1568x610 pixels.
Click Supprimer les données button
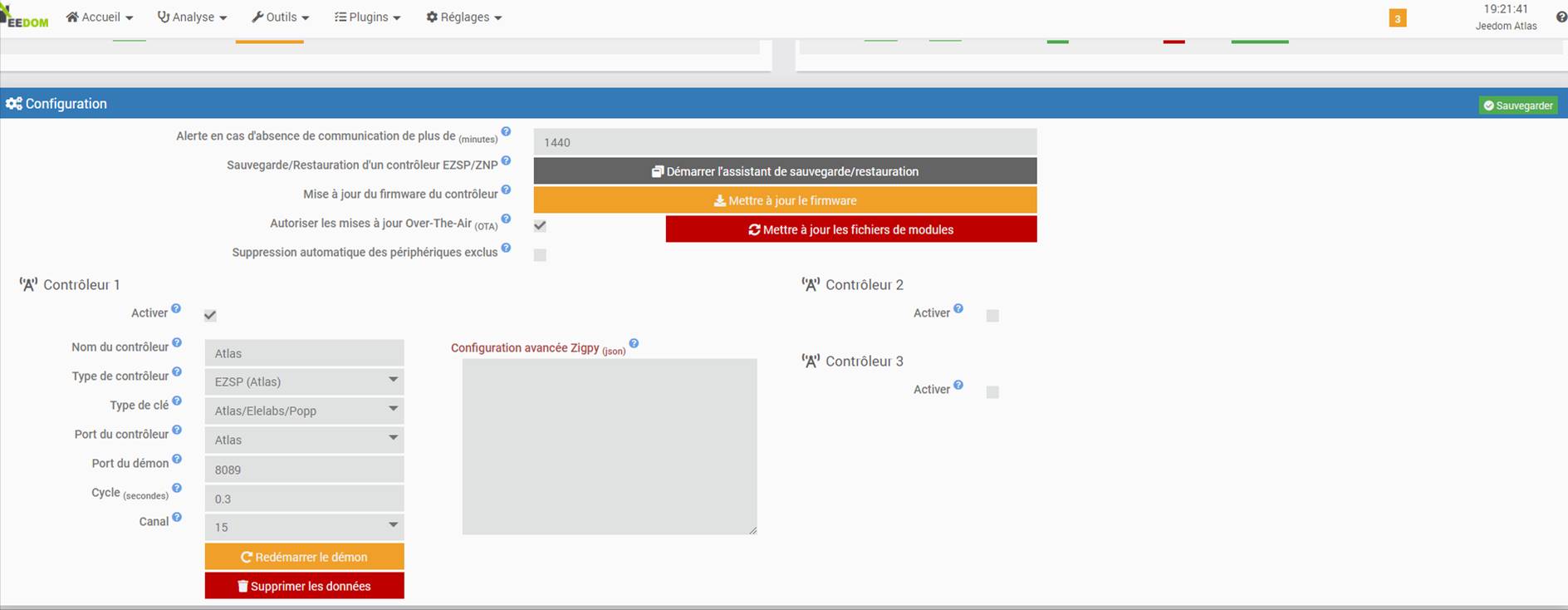(304, 586)
